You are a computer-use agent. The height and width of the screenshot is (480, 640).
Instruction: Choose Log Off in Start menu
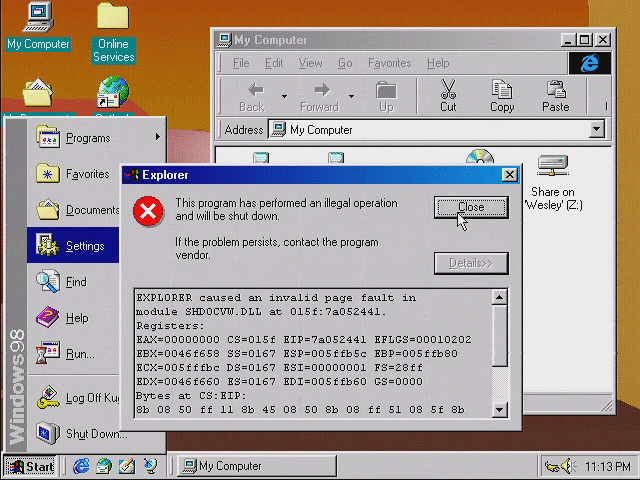pyautogui.click(x=73, y=398)
